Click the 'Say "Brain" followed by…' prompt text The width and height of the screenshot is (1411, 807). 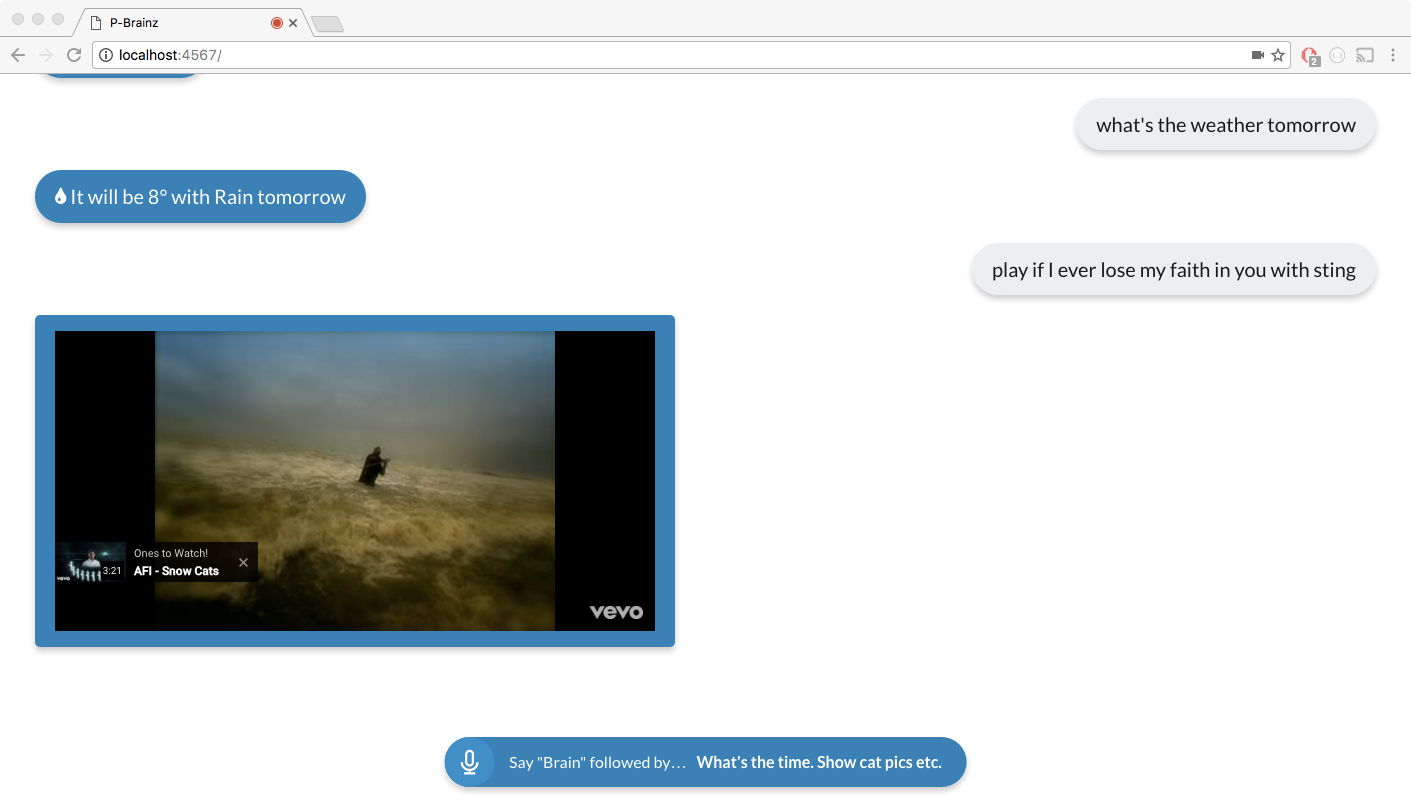coord(597,762)
